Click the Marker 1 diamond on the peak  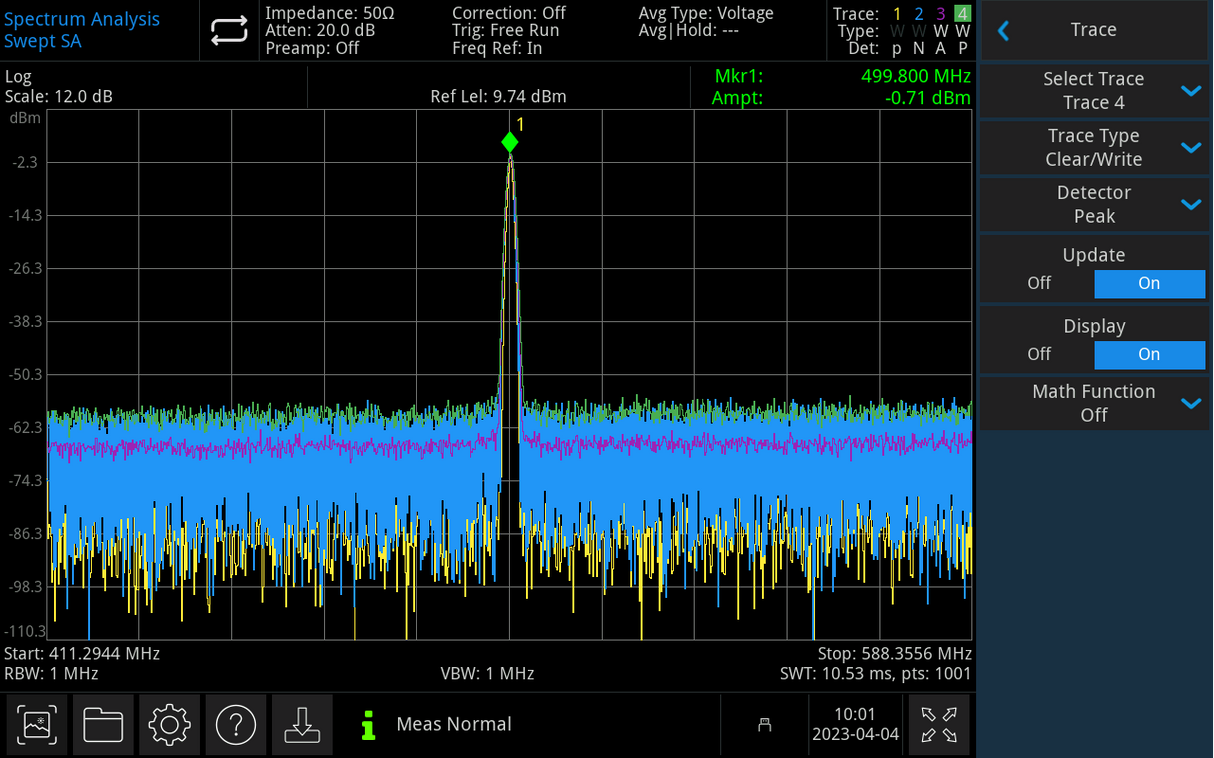(510, 143)
